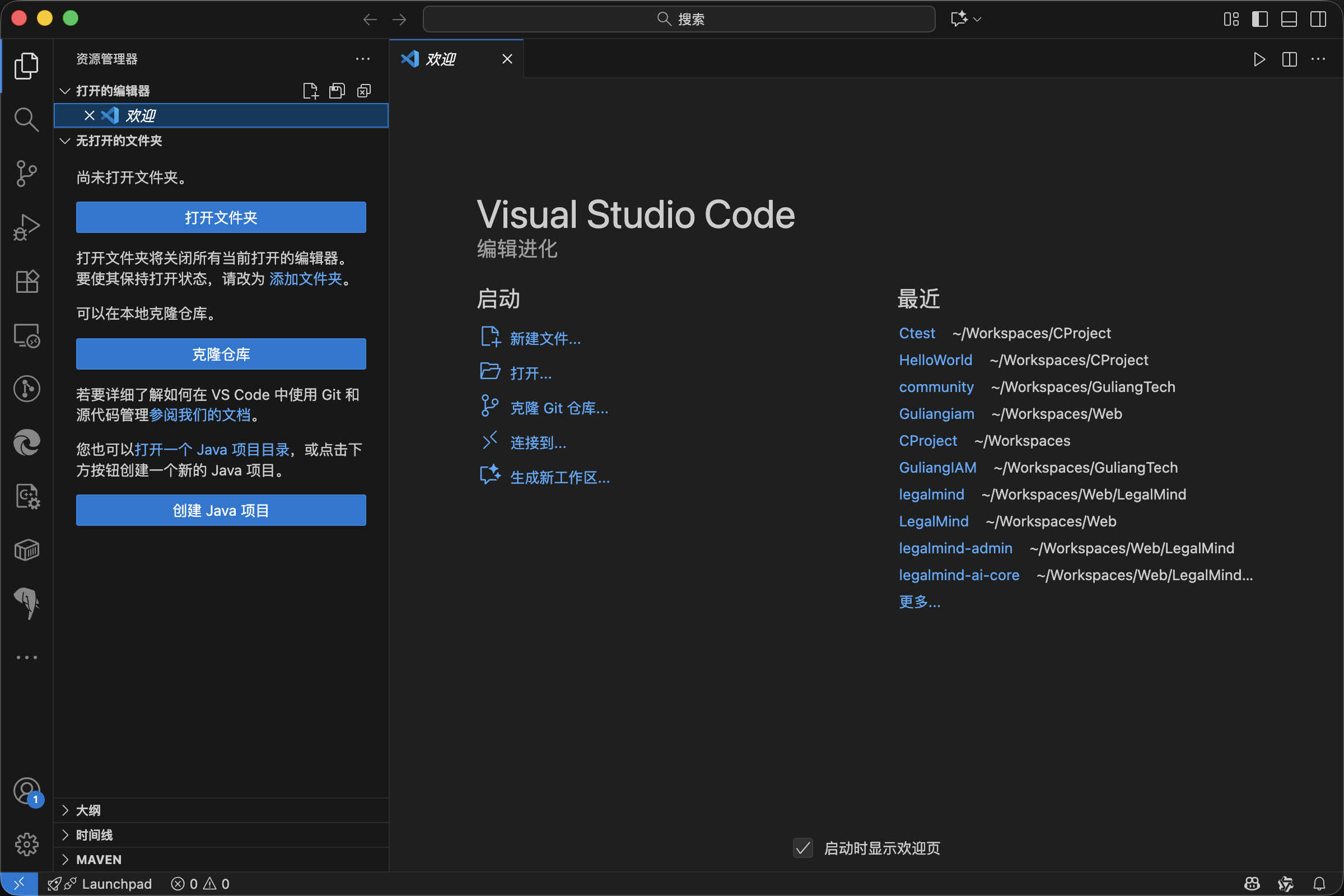Select the 欢迎 editor tab
1344x896 pixels.
[441, 59]
